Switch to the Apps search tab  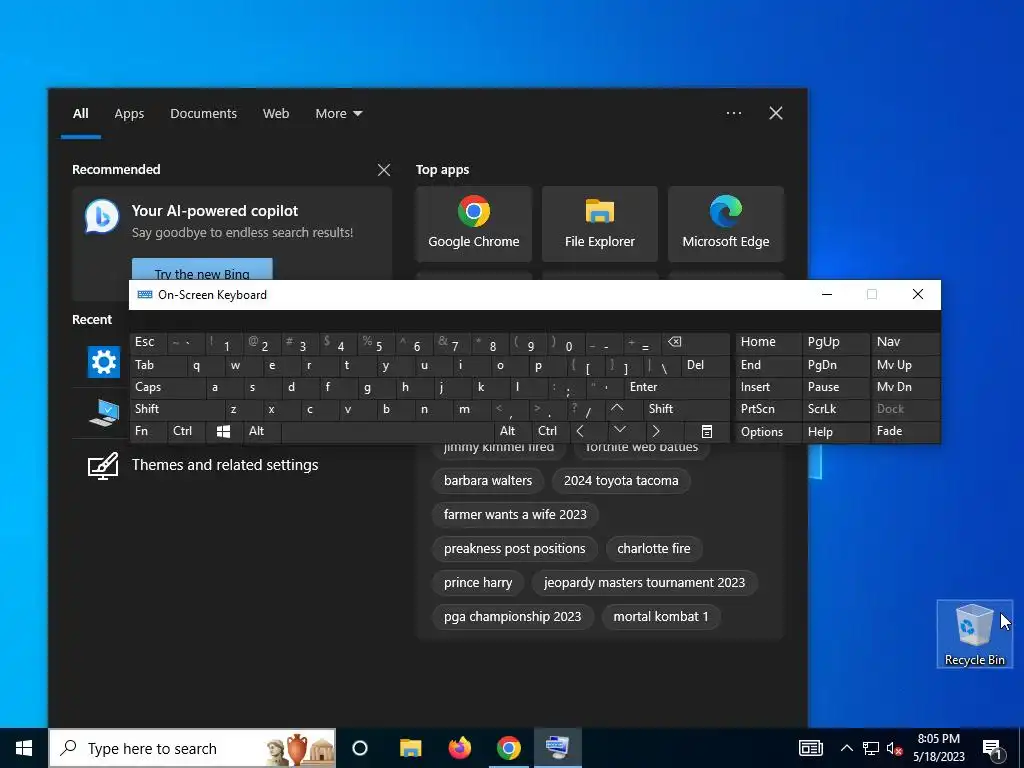coord(129,114)
